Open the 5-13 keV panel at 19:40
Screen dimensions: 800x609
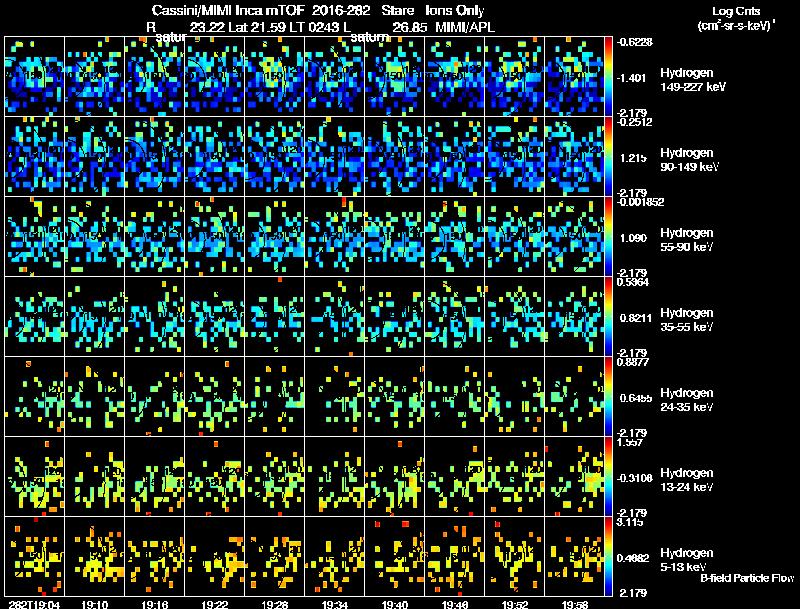tap(394, 556)
